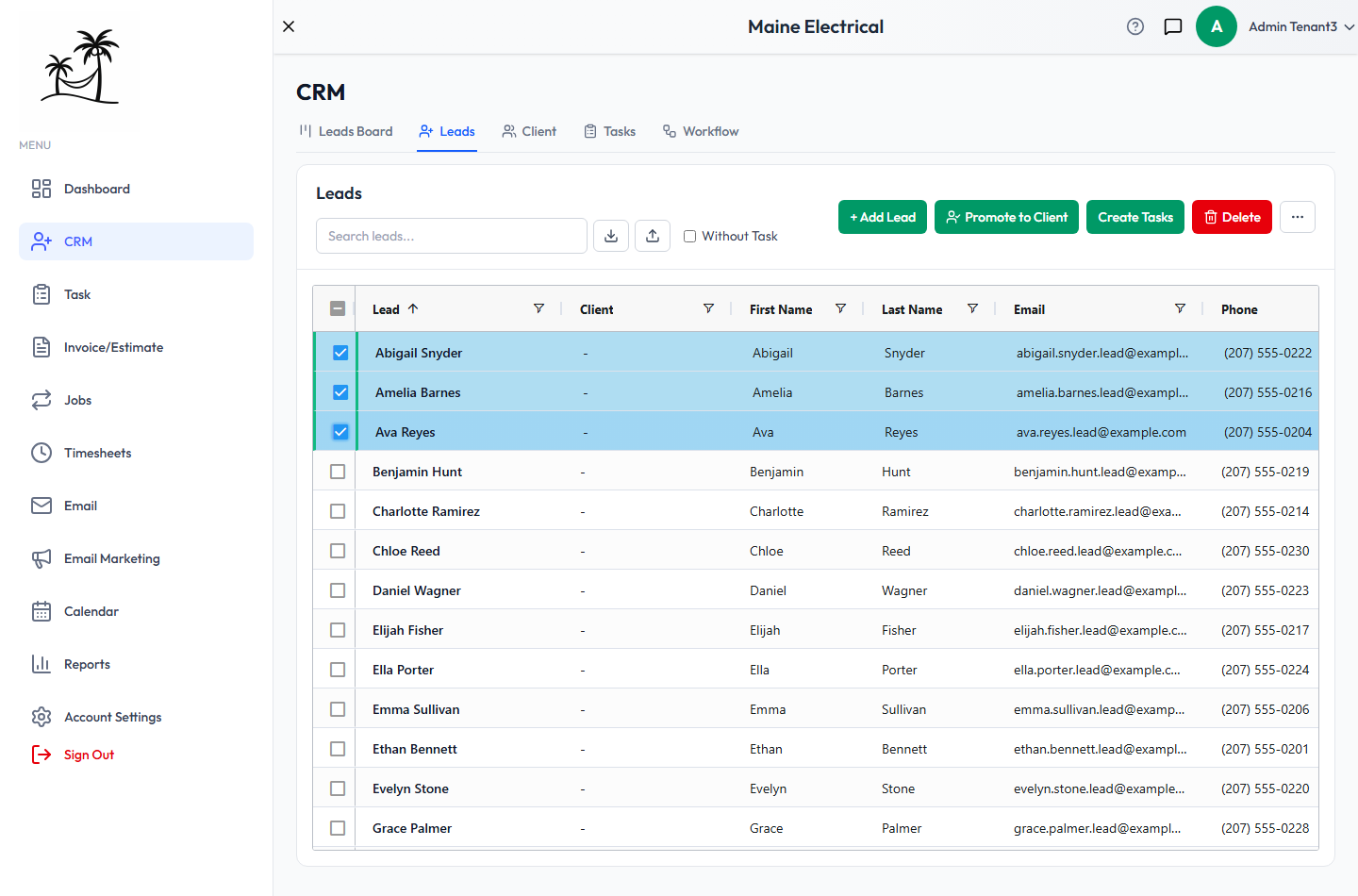The height and width of the screenshot is (896, 1358).
Task: Click the Sign Out link
Action: coord(74,755)
